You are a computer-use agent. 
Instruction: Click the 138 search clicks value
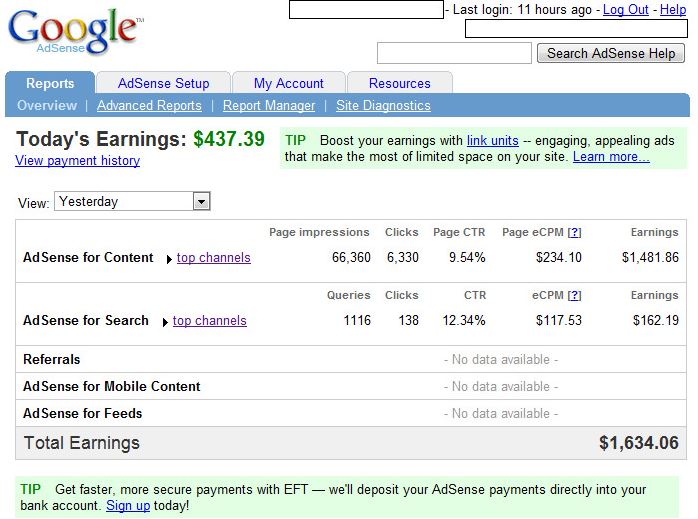tap(409, 320)
